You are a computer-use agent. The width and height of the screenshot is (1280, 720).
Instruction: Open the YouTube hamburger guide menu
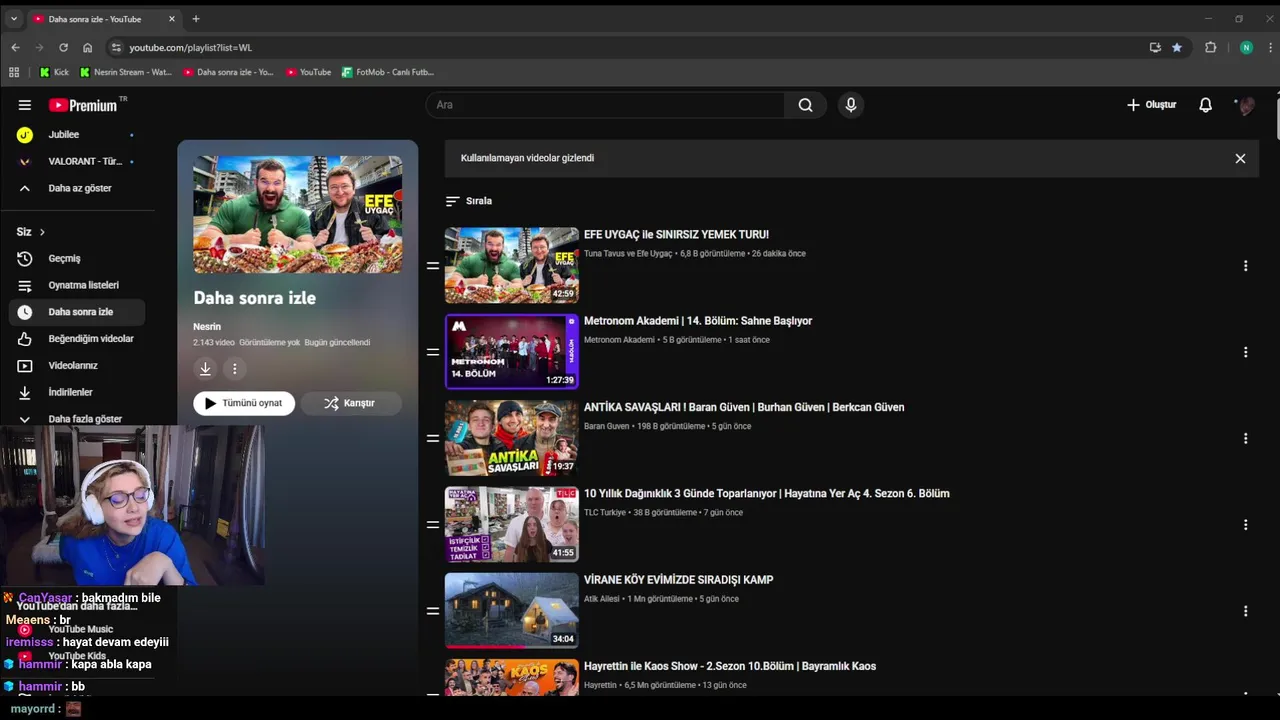[x=25, y=105]
